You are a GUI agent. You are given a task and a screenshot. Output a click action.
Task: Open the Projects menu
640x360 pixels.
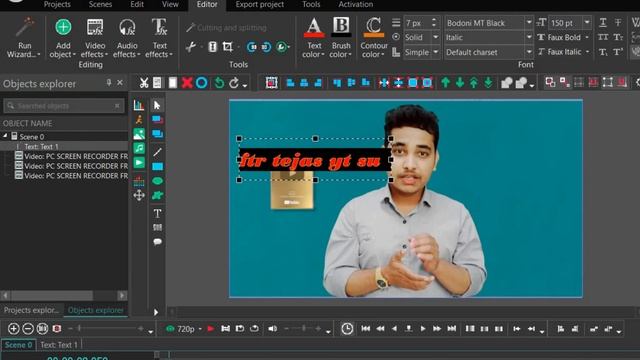[x=57, y=4]
